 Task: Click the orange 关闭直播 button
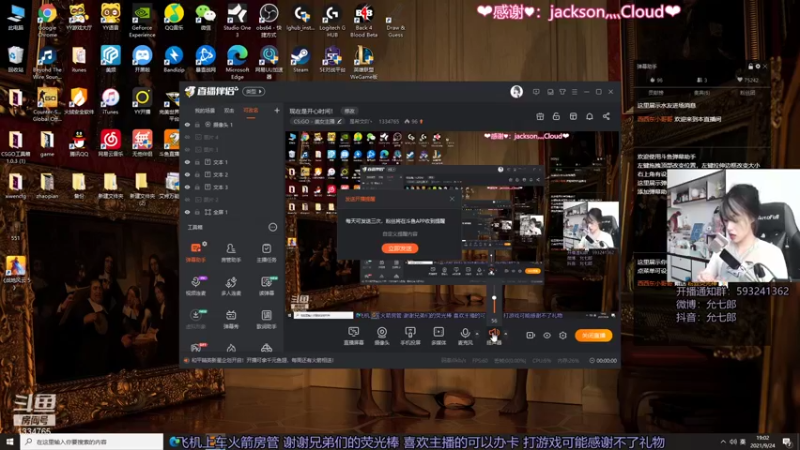click(x=593, y=335)
